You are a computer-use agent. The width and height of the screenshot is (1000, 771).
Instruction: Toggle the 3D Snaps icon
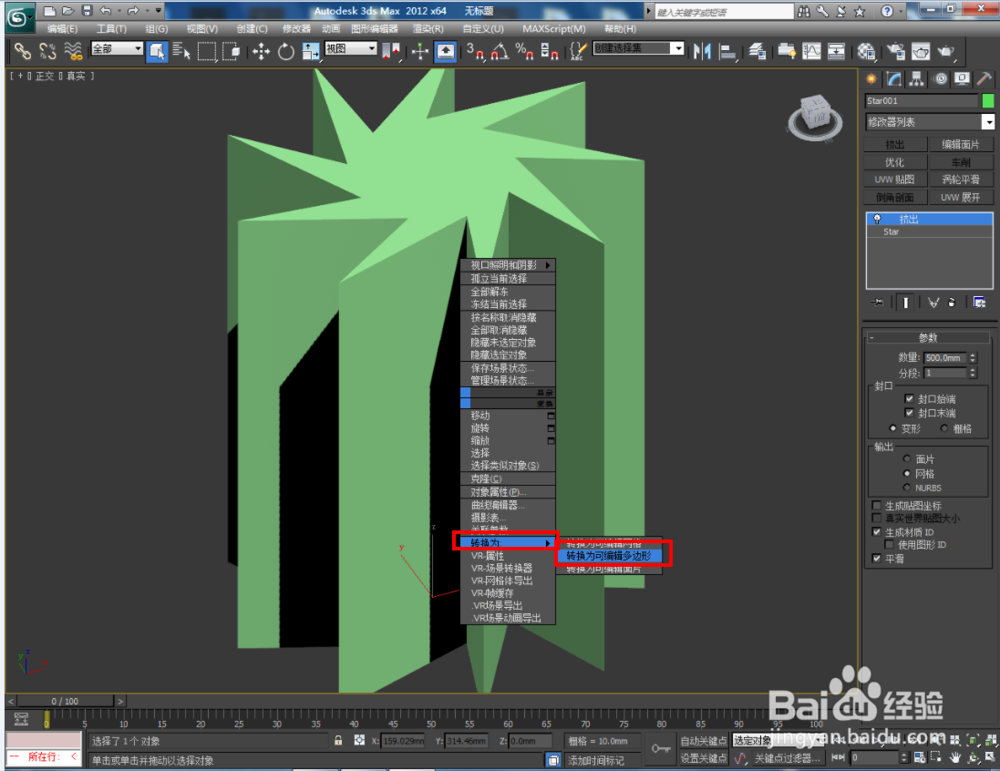(475, 52)
